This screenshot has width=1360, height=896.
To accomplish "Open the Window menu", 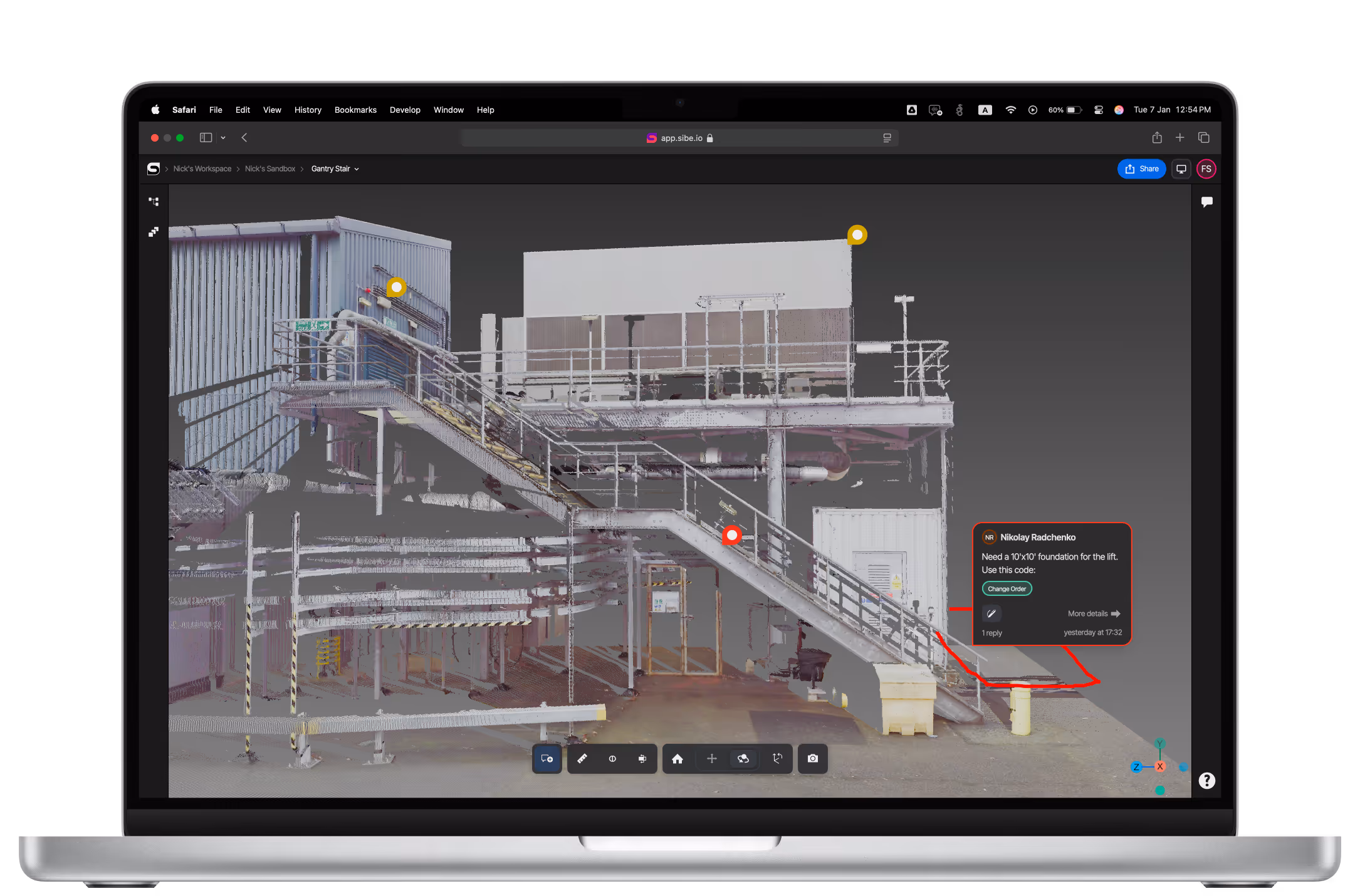I will [x=449, y=110].
